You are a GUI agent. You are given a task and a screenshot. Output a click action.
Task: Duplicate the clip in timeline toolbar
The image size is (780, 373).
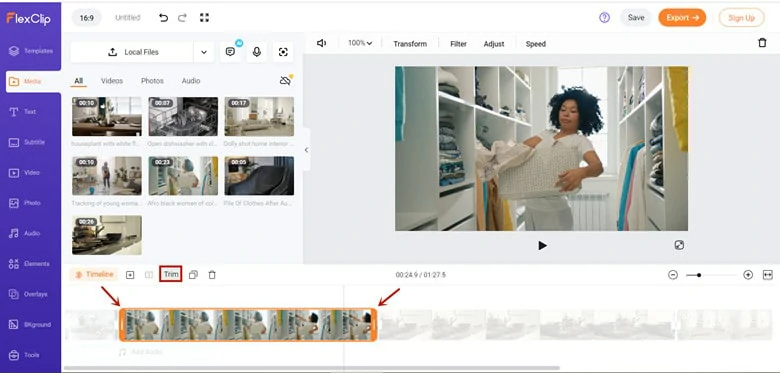click(x=194, y=275)
